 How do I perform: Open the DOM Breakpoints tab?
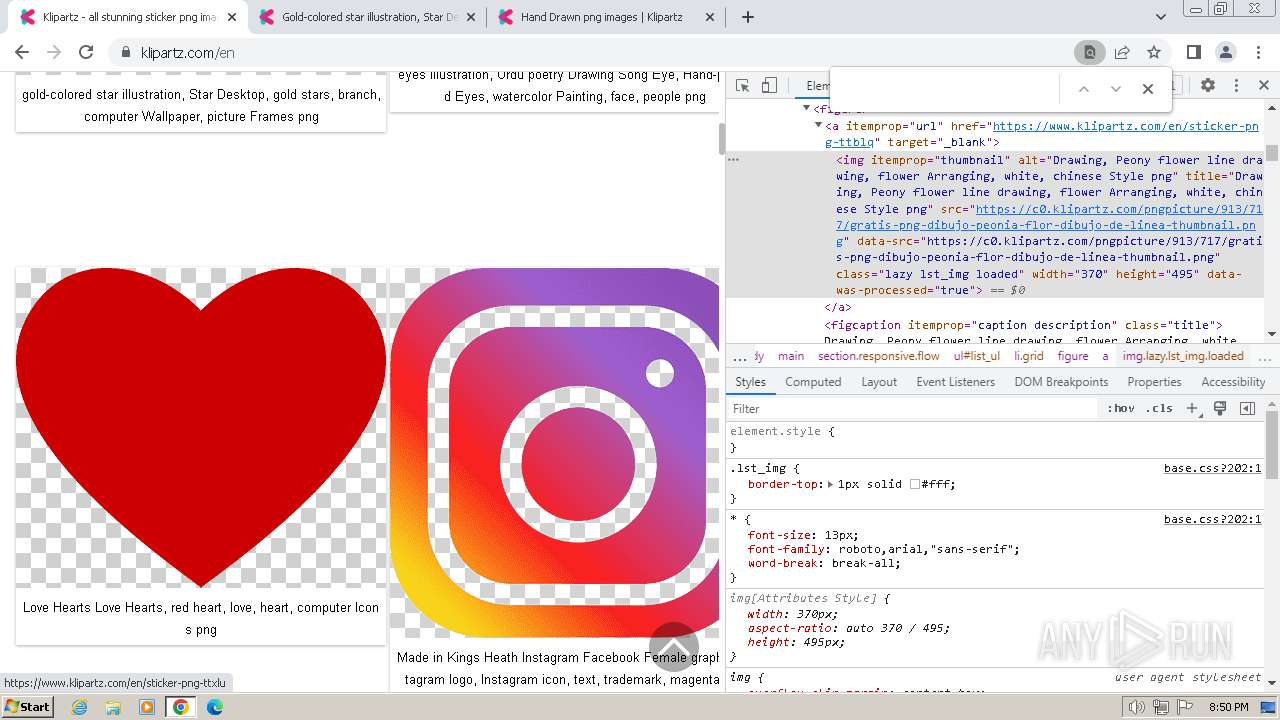pyautogui.click(x=1061, y=382)
